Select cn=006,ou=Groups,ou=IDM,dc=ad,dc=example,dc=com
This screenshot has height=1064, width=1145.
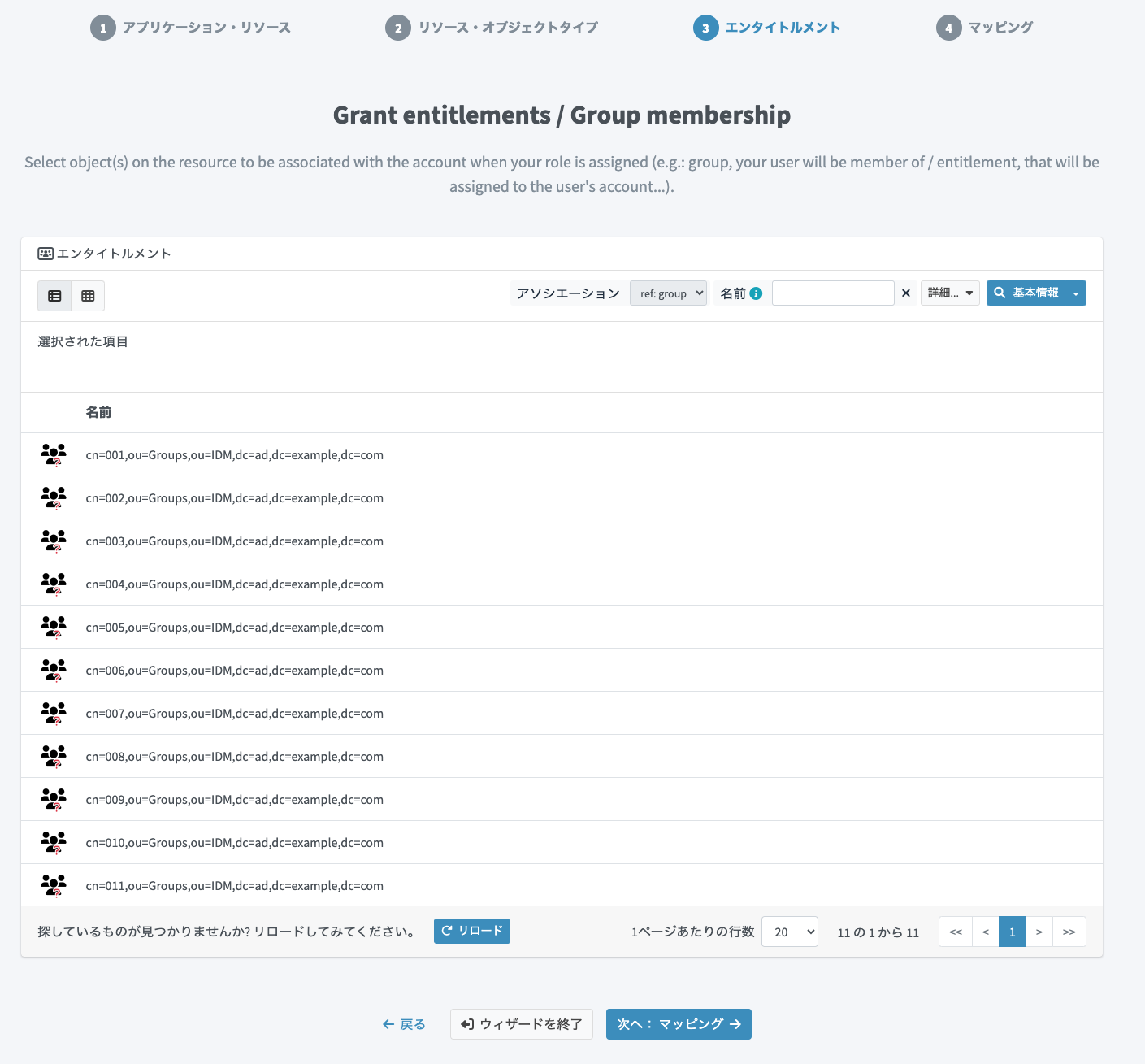[x=235, y=671]
